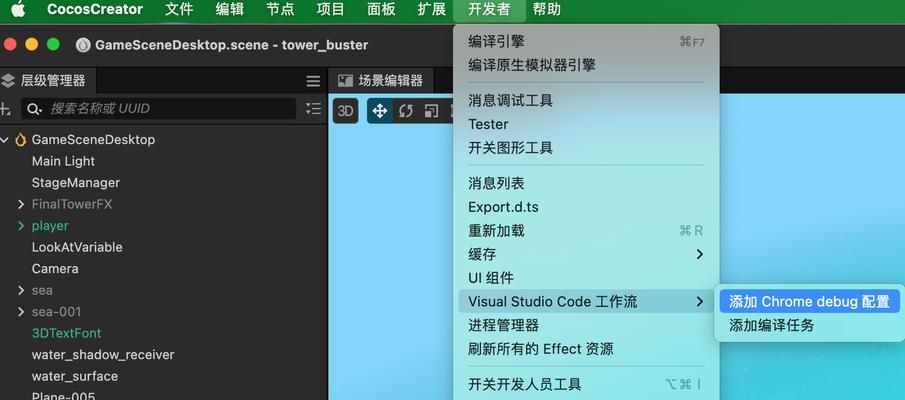Screen dimensions: 905x400
Task: Expand the FinalTowerFX node
Action: tap(21, 204)
